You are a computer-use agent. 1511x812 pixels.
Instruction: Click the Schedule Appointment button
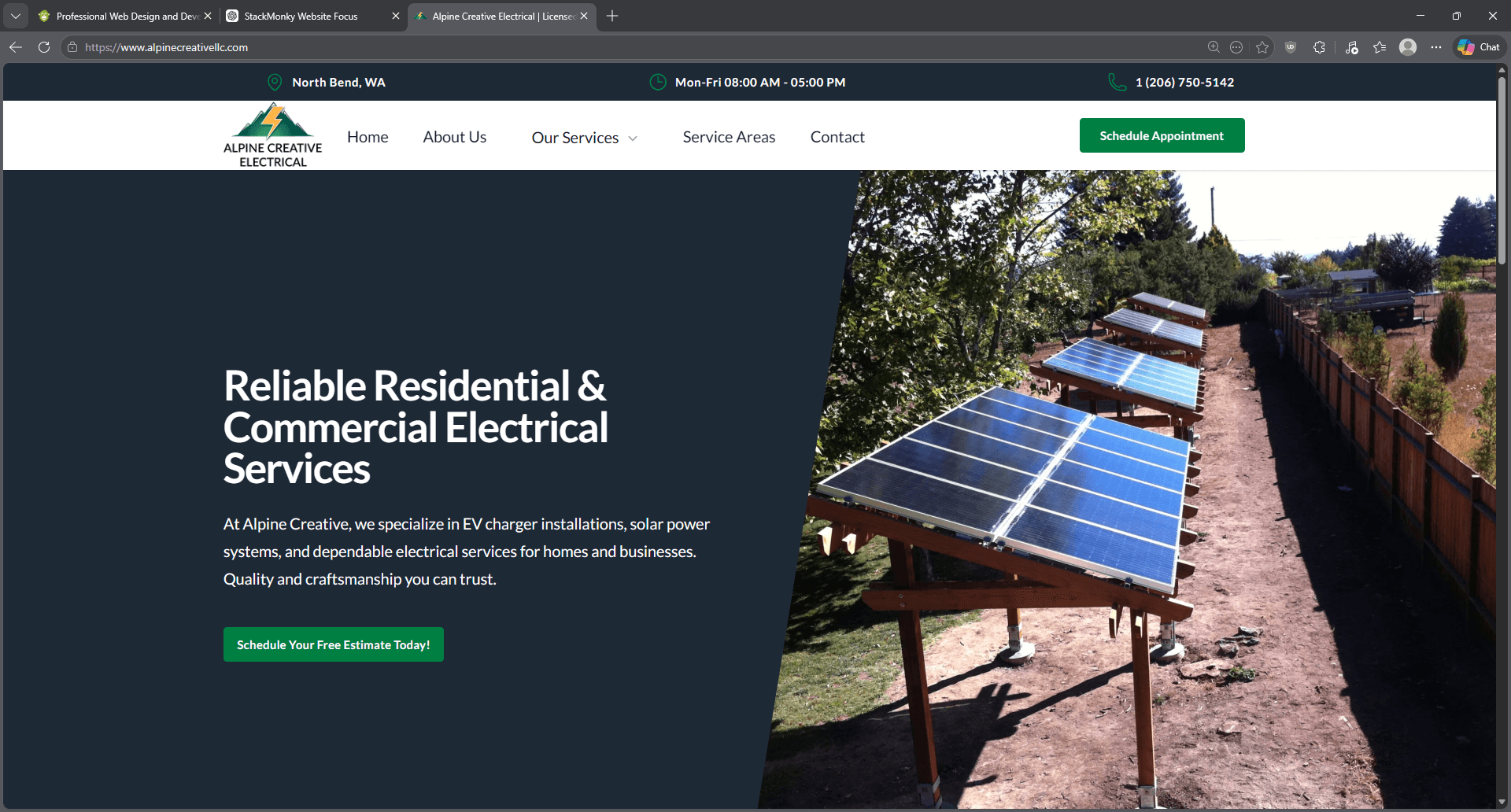pyautogui.click(x=1162, y=135)
